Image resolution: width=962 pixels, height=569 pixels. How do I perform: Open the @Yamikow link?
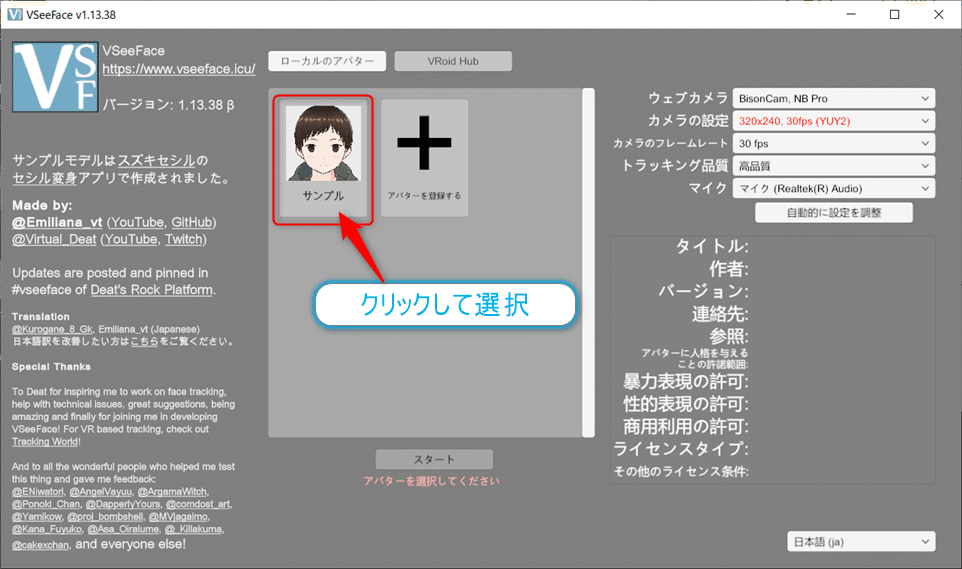[x=37, y=516]
